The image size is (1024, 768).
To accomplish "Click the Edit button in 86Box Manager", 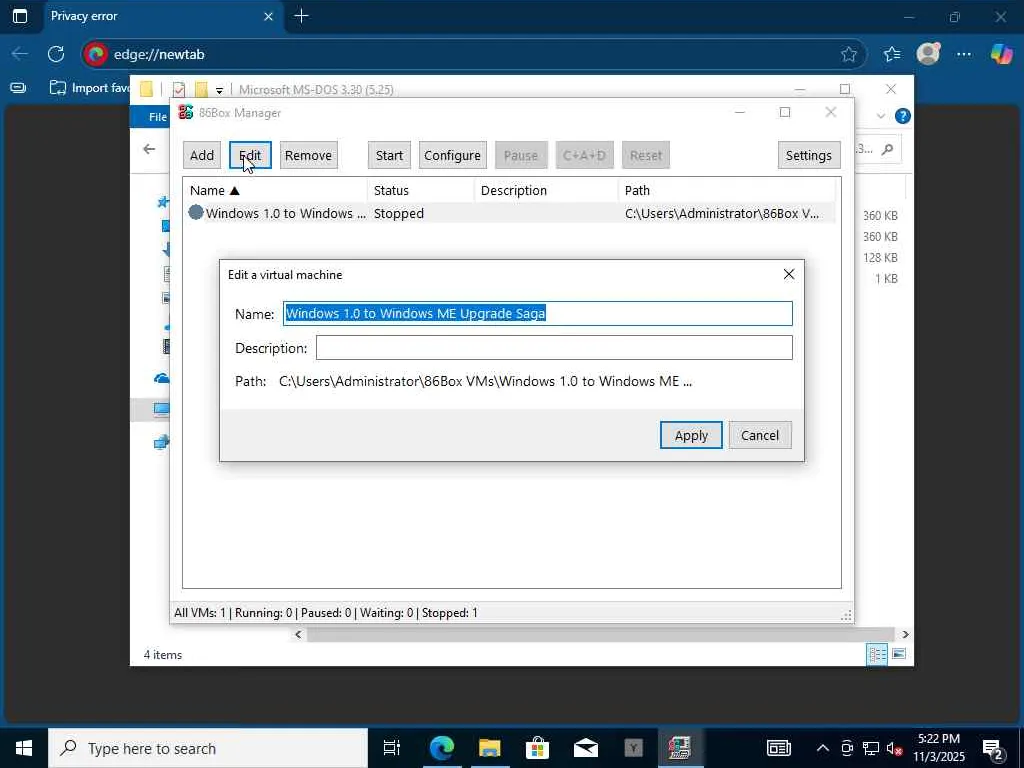I will click(250, 155).
